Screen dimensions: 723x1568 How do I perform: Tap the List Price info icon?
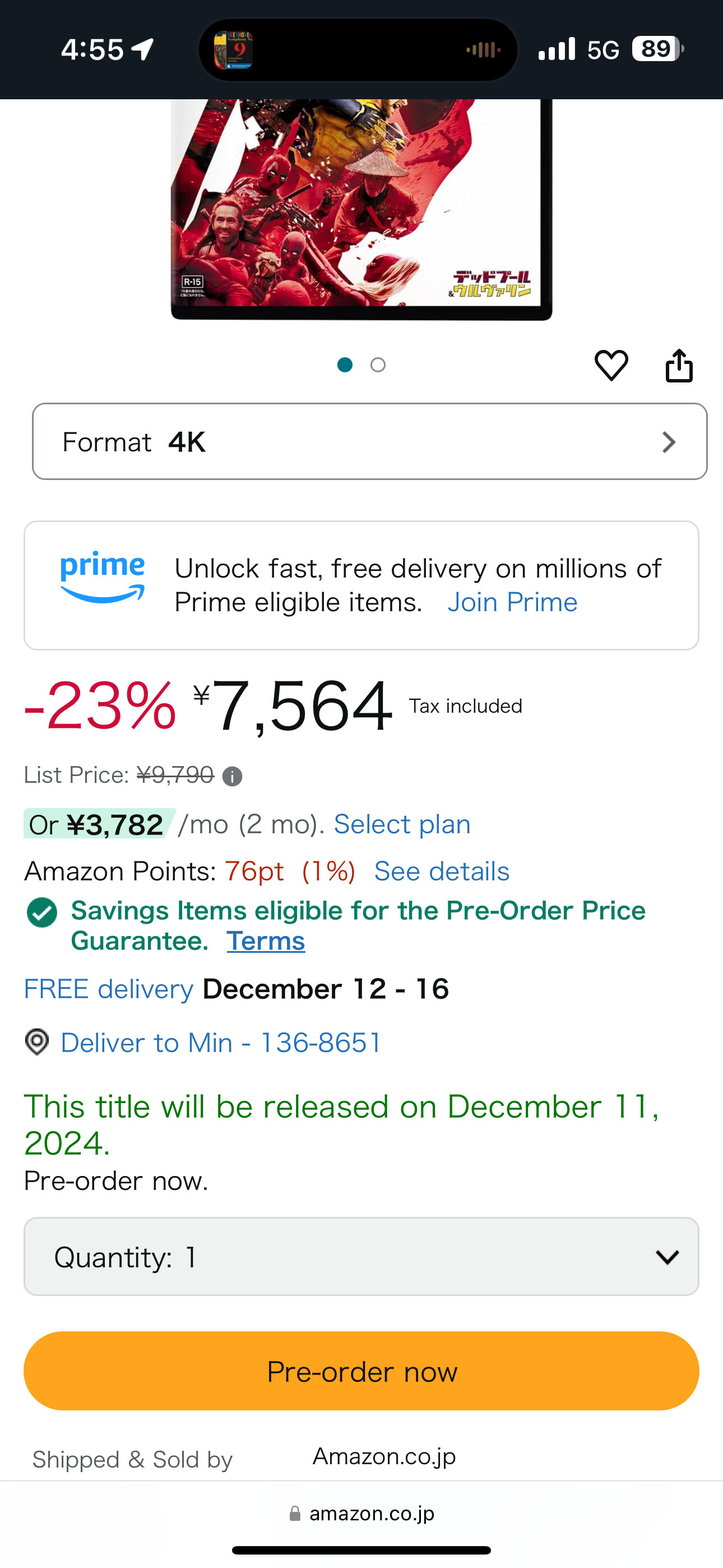233,777
